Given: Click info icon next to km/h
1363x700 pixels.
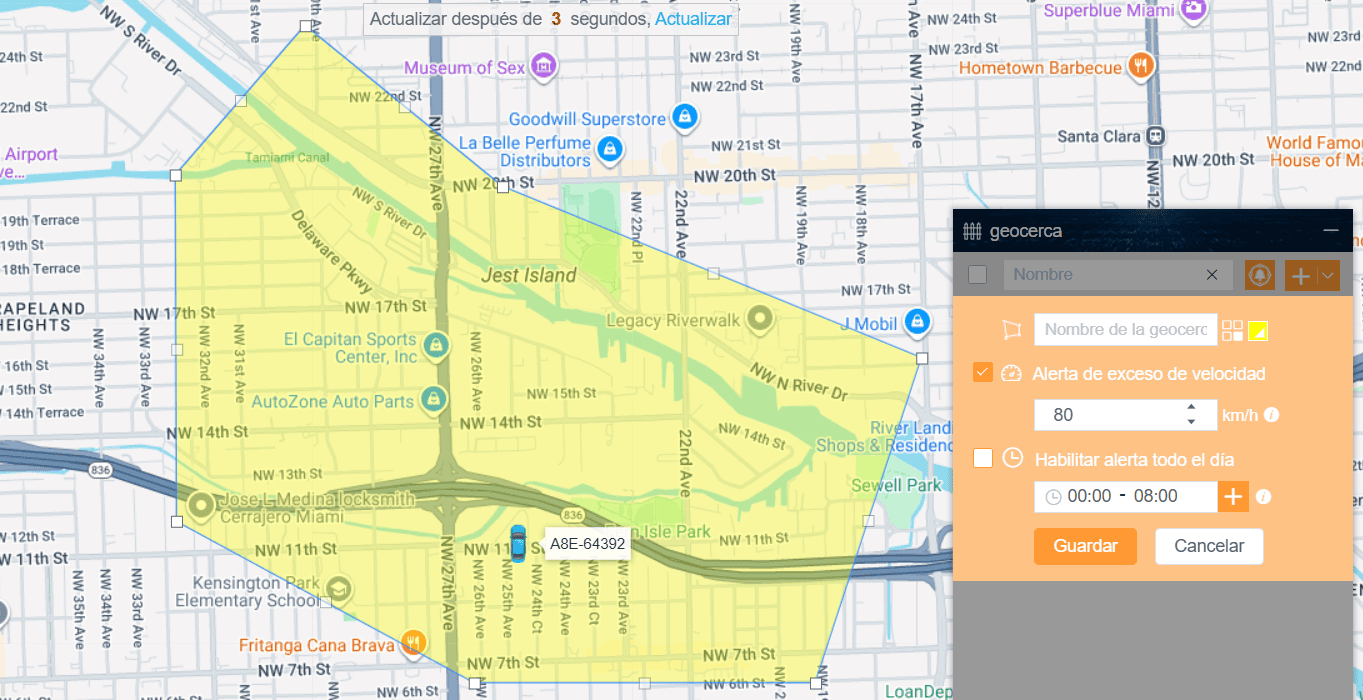Looking at the screenshot, I should click(1272, 415).
